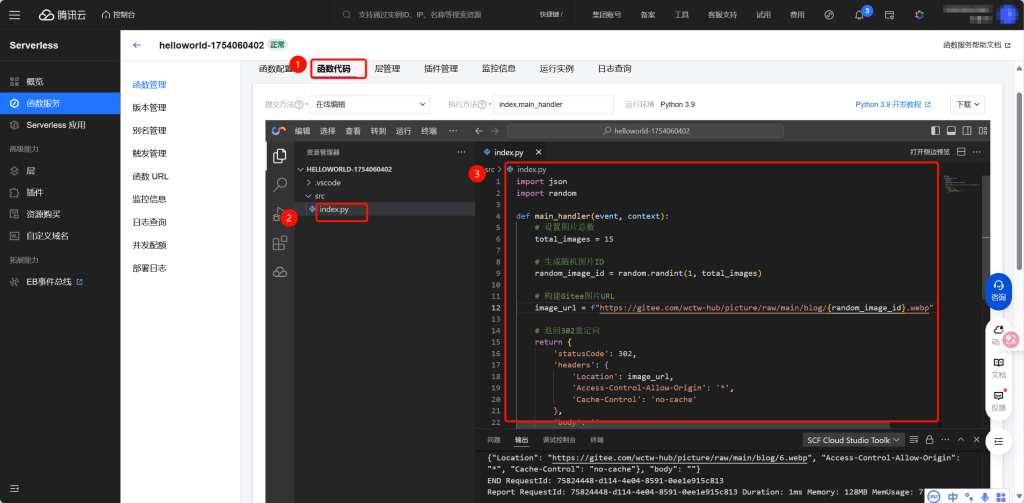
Task: Open the Search icon in the activity bar
Action: [280, 184]
